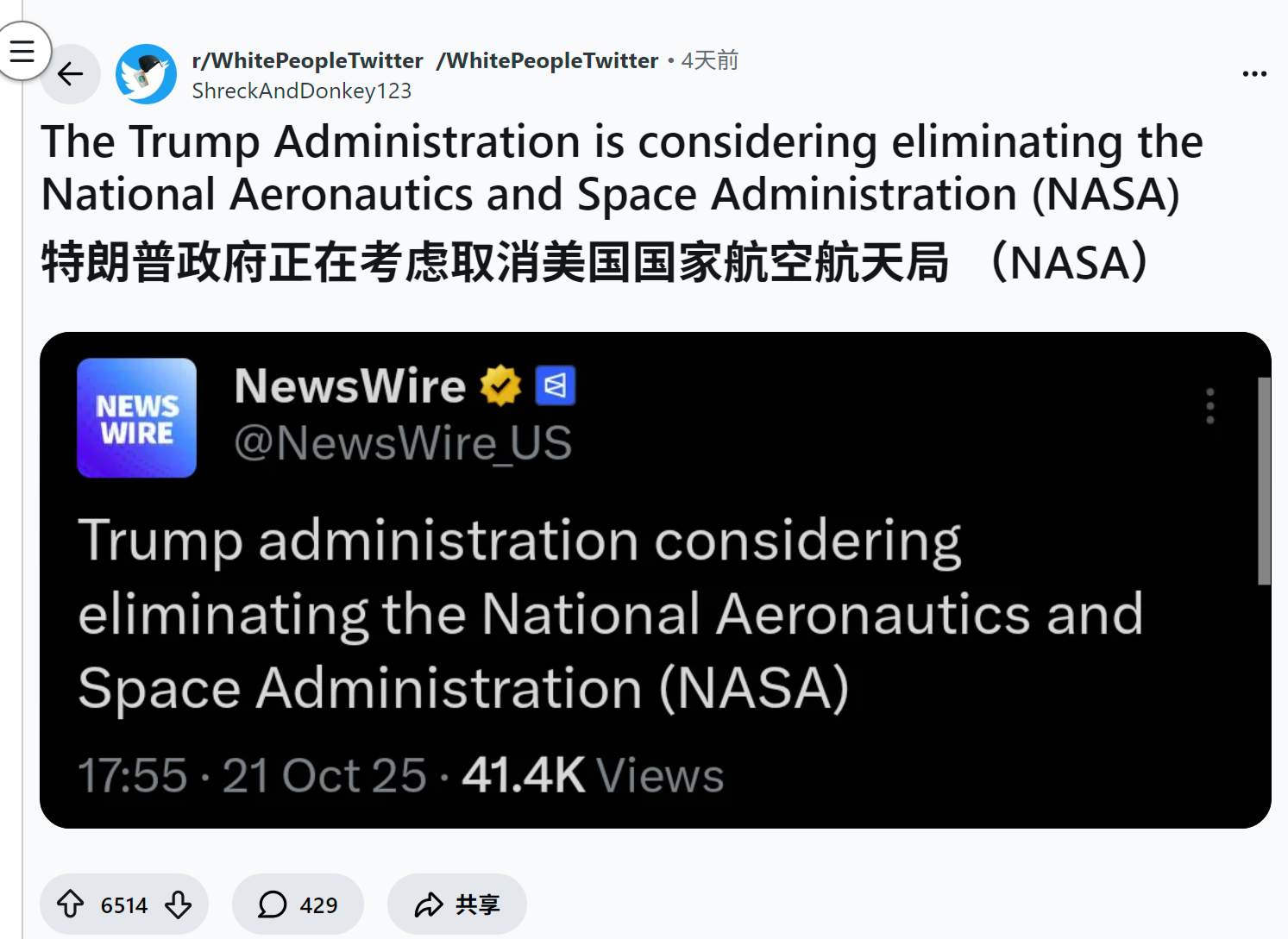Click the WhitePeopleTwitter subreddit avatar
The width and height of the screenshot is (1288, 939).
click(x=146, y=74)
